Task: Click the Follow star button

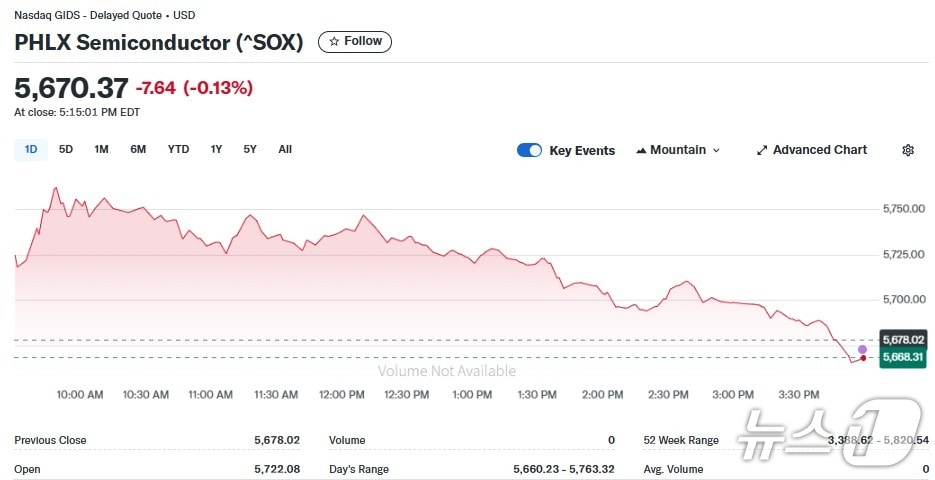Action: pyautogui.click(x=355, y=41)
